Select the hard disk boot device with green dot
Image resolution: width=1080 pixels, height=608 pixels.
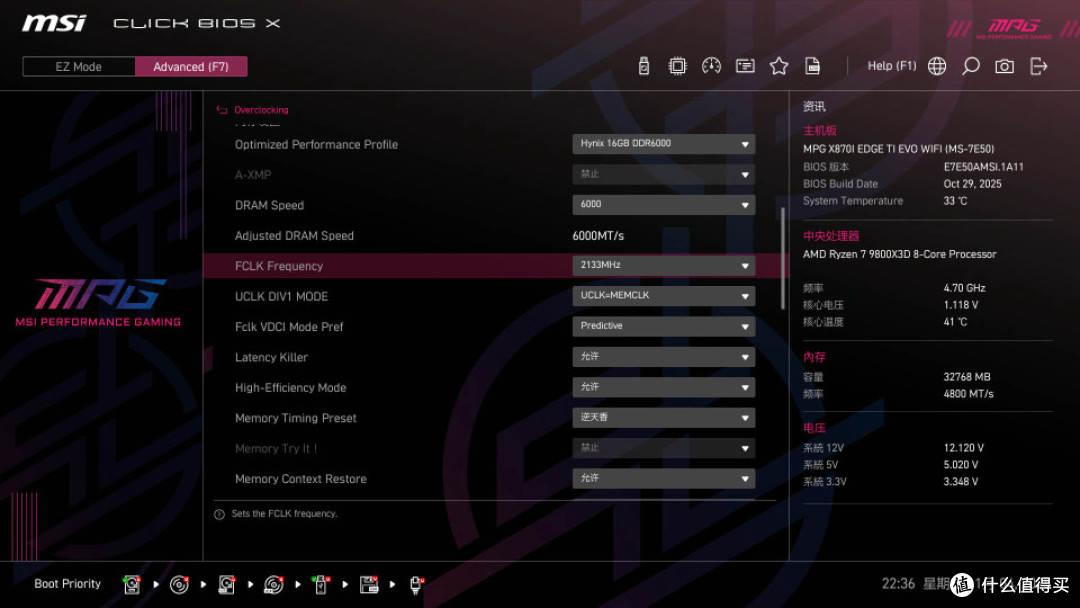tap(132, 585)
